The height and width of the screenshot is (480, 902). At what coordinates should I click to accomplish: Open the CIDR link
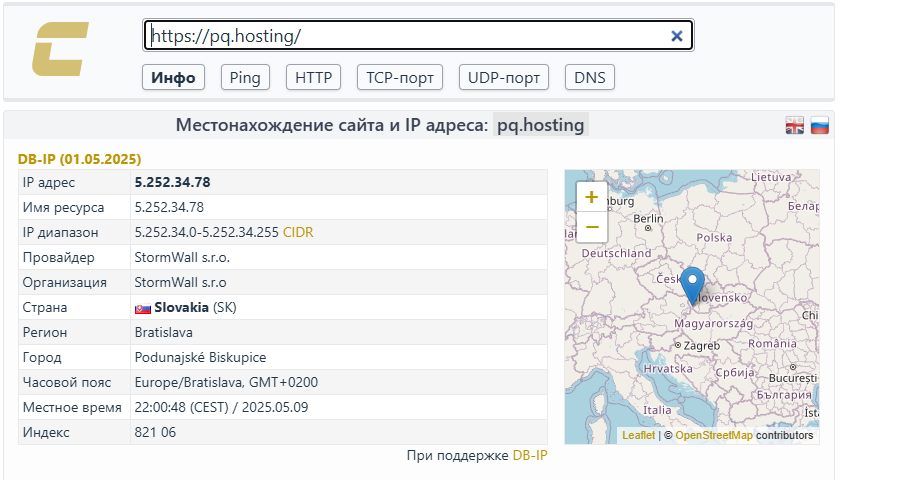coord(298,233)
